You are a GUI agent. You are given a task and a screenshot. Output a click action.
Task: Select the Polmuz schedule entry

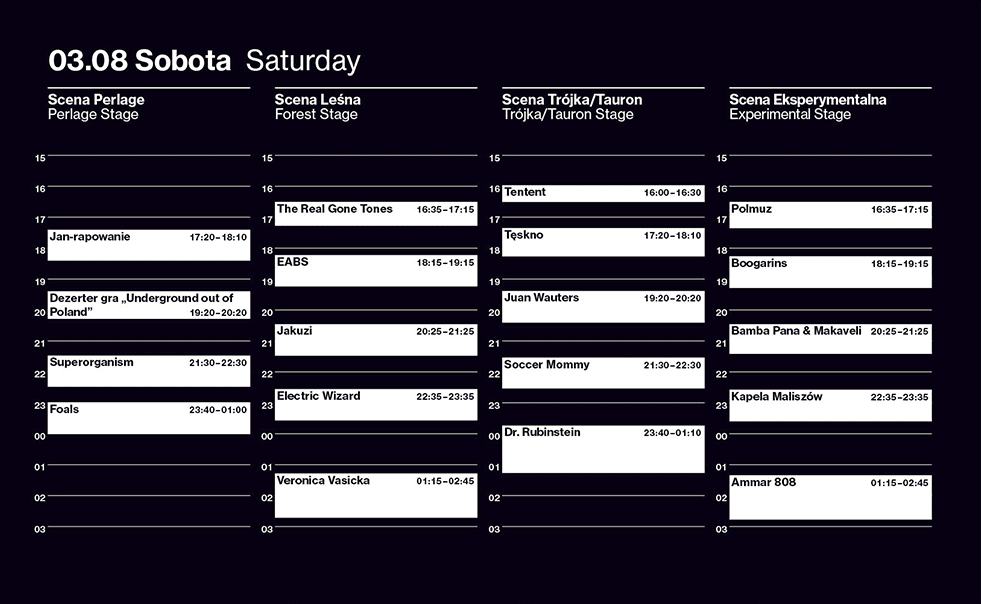coord(830,215)
